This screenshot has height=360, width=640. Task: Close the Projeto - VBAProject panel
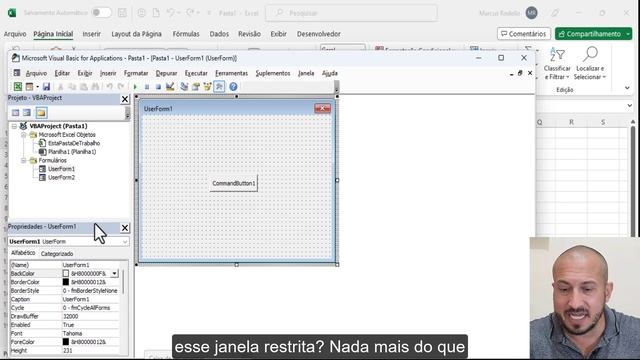point(125,99)
